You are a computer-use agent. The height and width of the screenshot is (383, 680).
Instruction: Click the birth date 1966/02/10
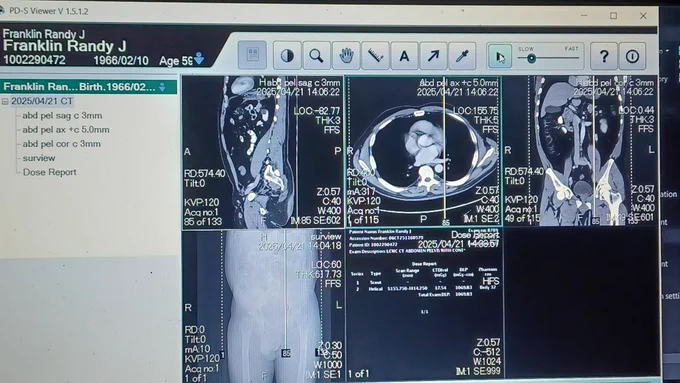tap(121, 60)
